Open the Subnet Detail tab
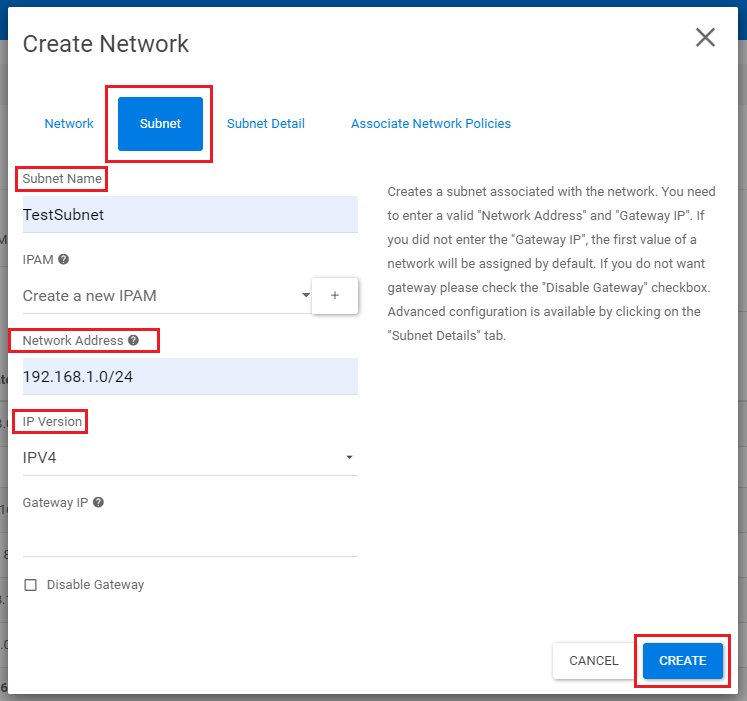Viewport: 747px width, 701px height. coord(266,124)
